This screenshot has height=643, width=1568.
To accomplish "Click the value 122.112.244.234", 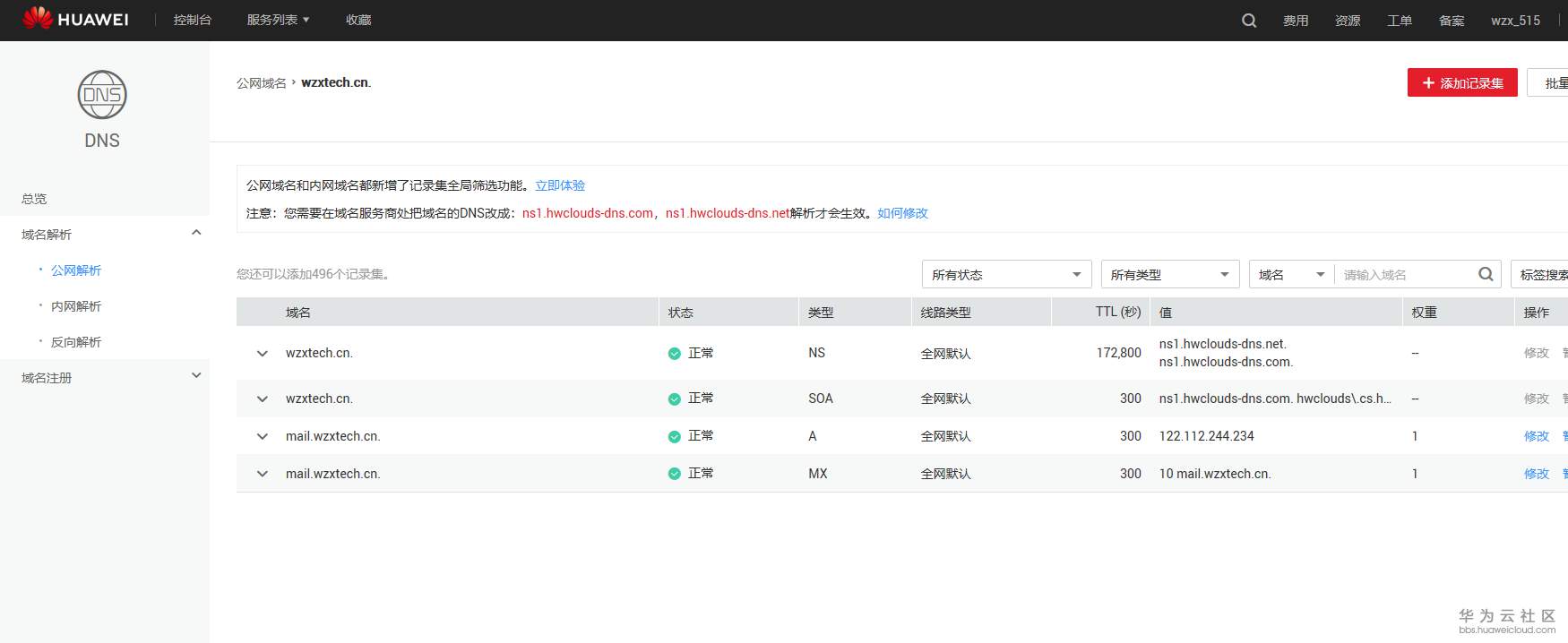I will [x=1207, y=436].
